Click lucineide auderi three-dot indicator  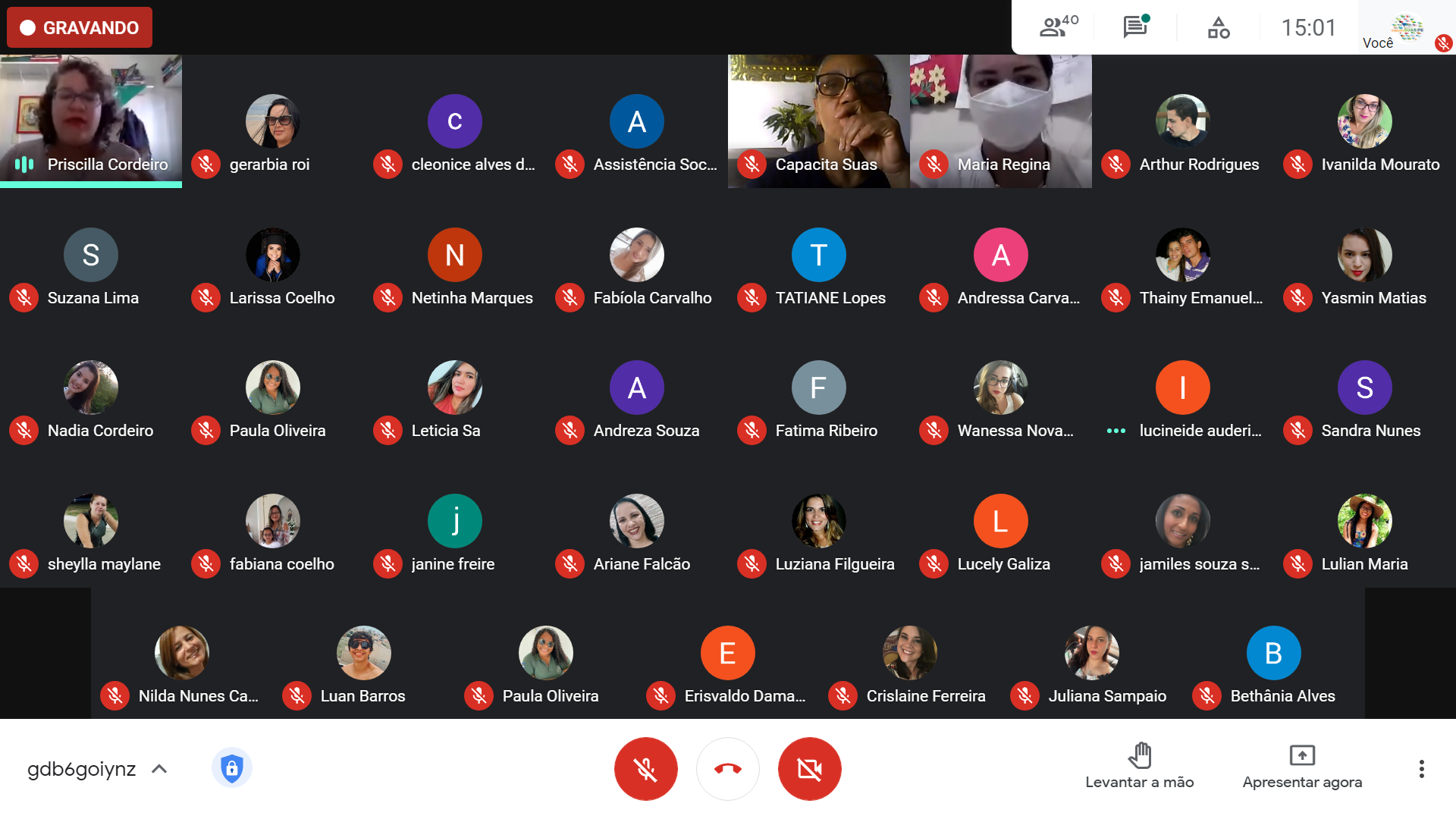tap(1116, 431)
